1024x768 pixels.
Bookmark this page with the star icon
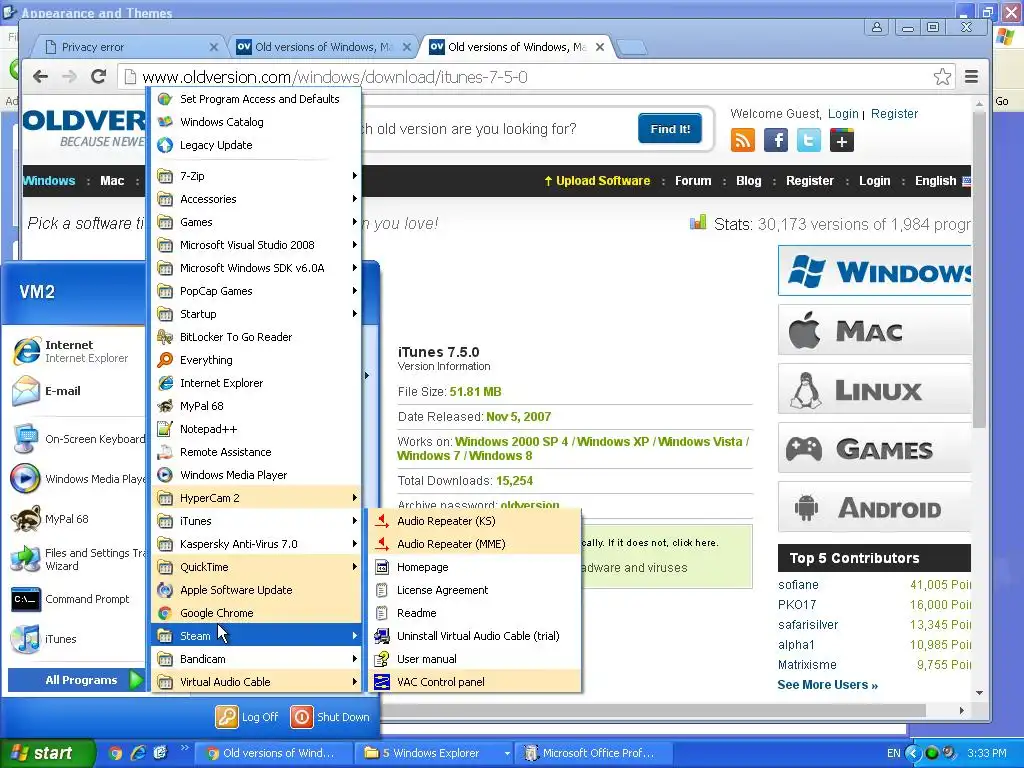[x=942, y=77]
